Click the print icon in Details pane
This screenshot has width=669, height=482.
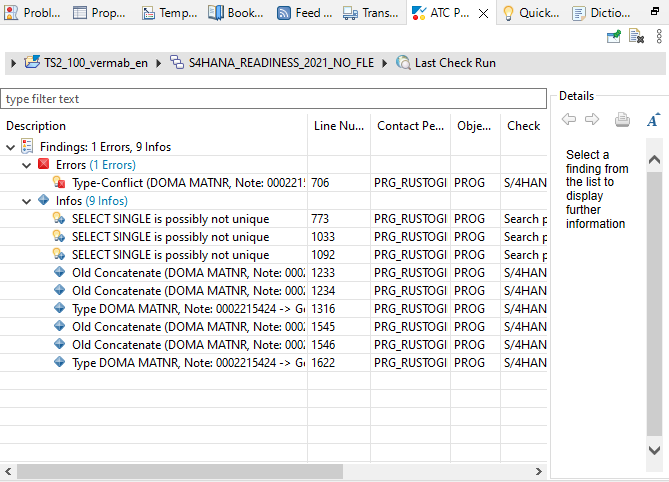coord(622,120)
